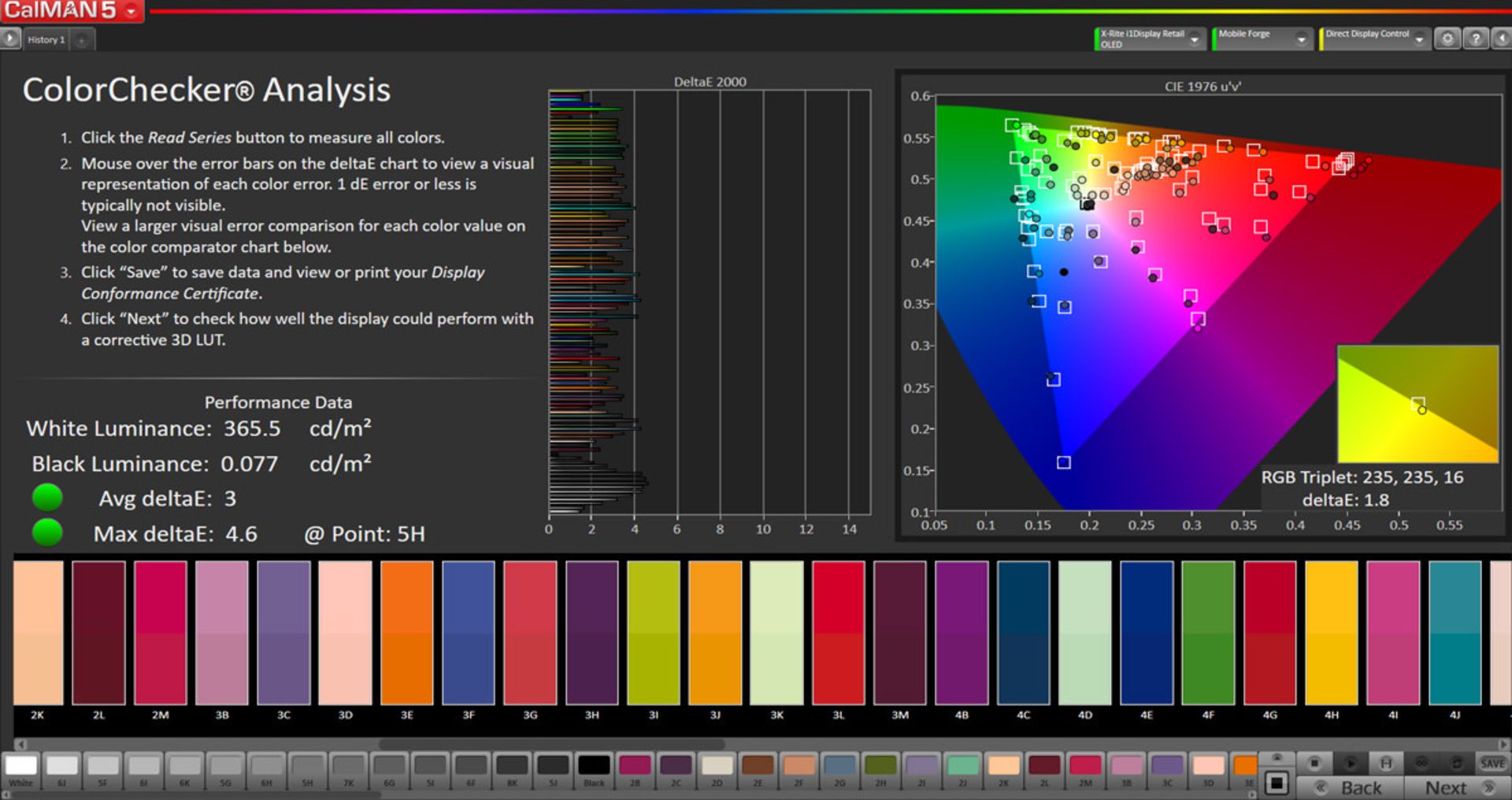The image size is (1512, 800).
Task: Click the comparator scrollbar left arrow
Action: click(x=21, y=743)
